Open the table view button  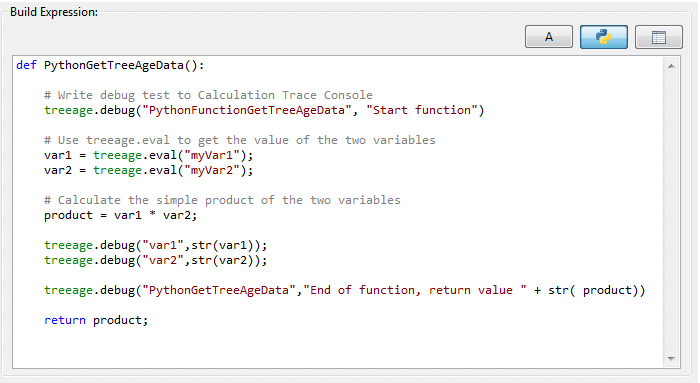pos(658,37)
